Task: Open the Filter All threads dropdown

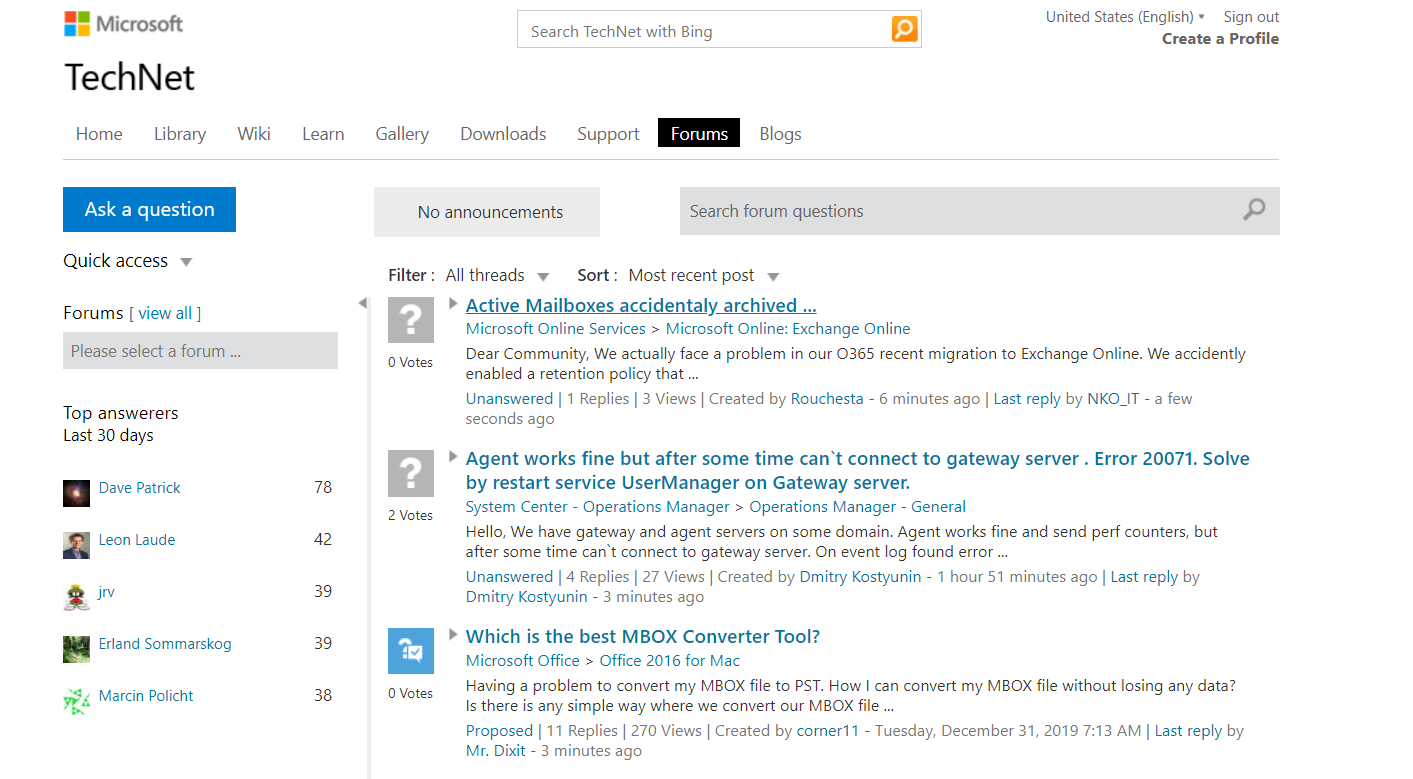Action: [x=497, y=275]
